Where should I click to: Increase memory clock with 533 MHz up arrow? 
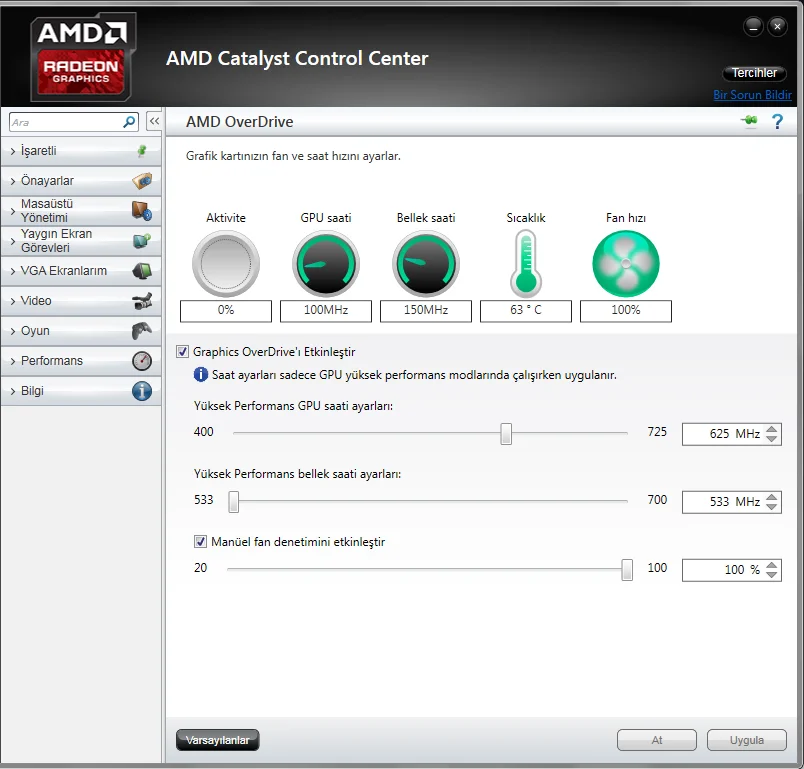pyautogui.click(x=772, y=497)
